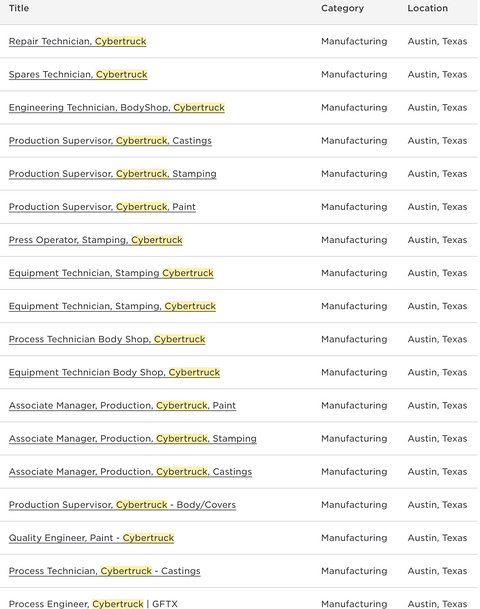Open Quality Engineer, Paint - Cybertruck job
The width and height of the screenshot is (480, 609).
[91, 538]
